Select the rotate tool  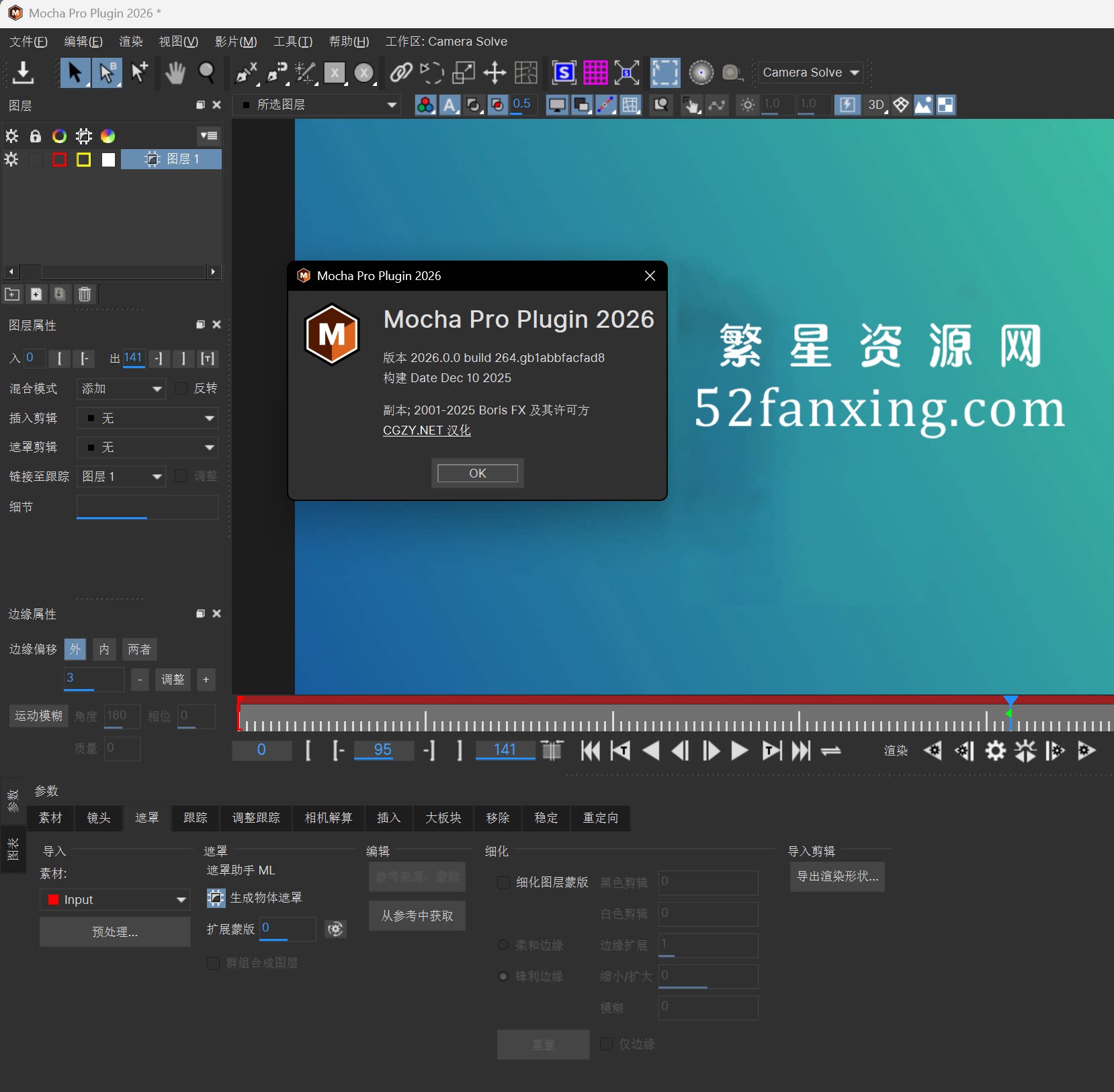[x=432, y=73]
